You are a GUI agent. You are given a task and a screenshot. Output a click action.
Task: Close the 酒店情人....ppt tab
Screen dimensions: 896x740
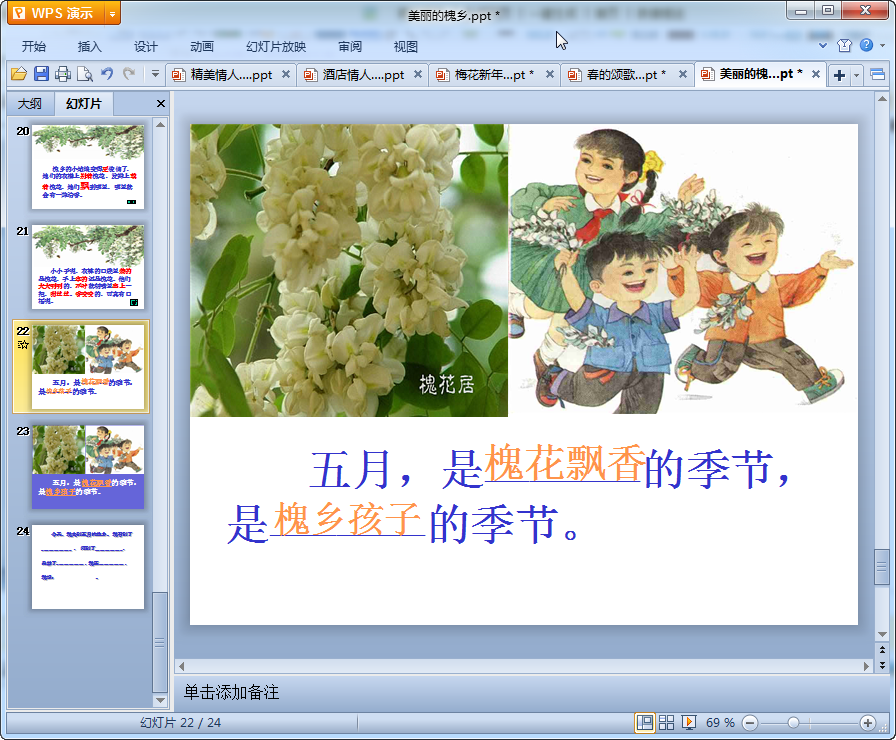pos(418,74)
